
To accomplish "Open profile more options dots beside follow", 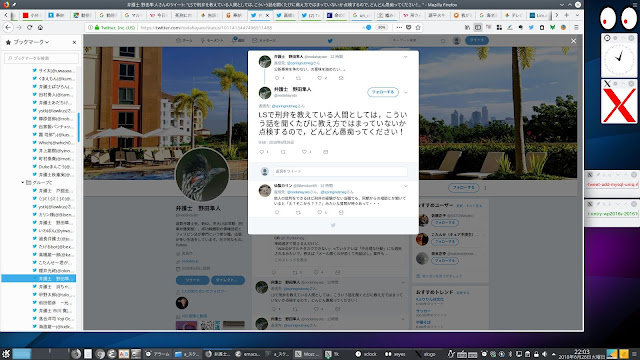I will point(485,188).
